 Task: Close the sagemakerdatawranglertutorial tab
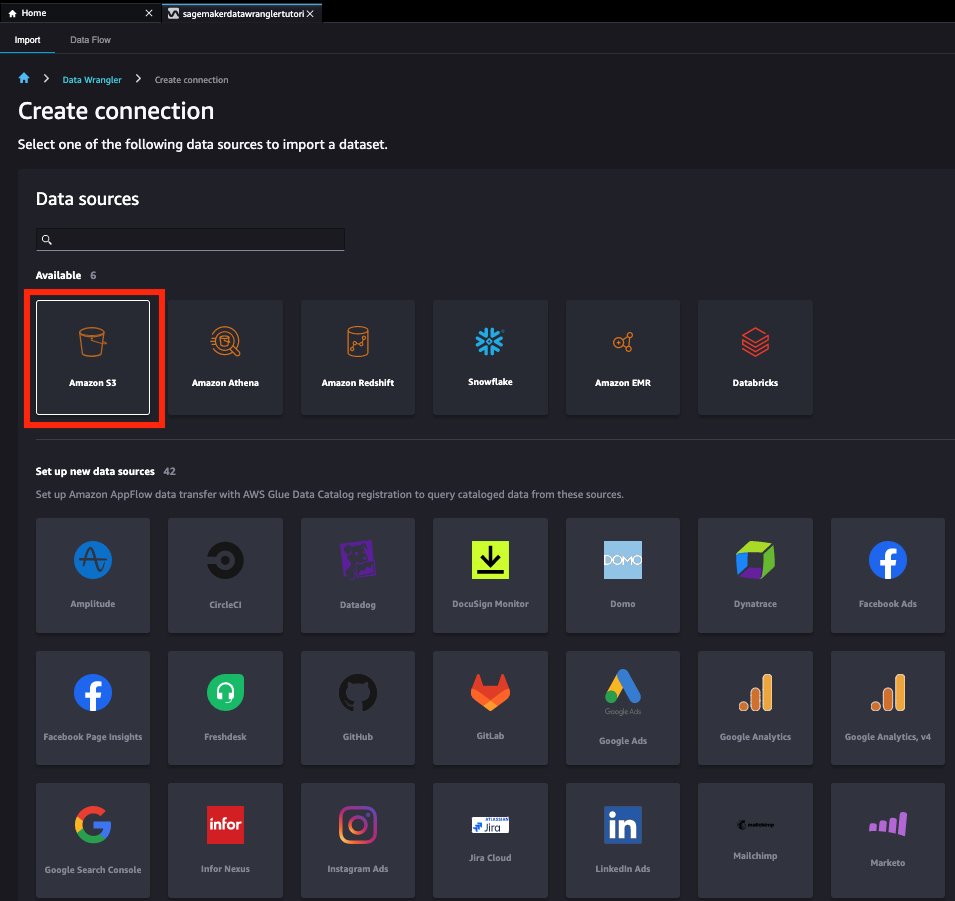pyautogui.click(x=310, y=13)
